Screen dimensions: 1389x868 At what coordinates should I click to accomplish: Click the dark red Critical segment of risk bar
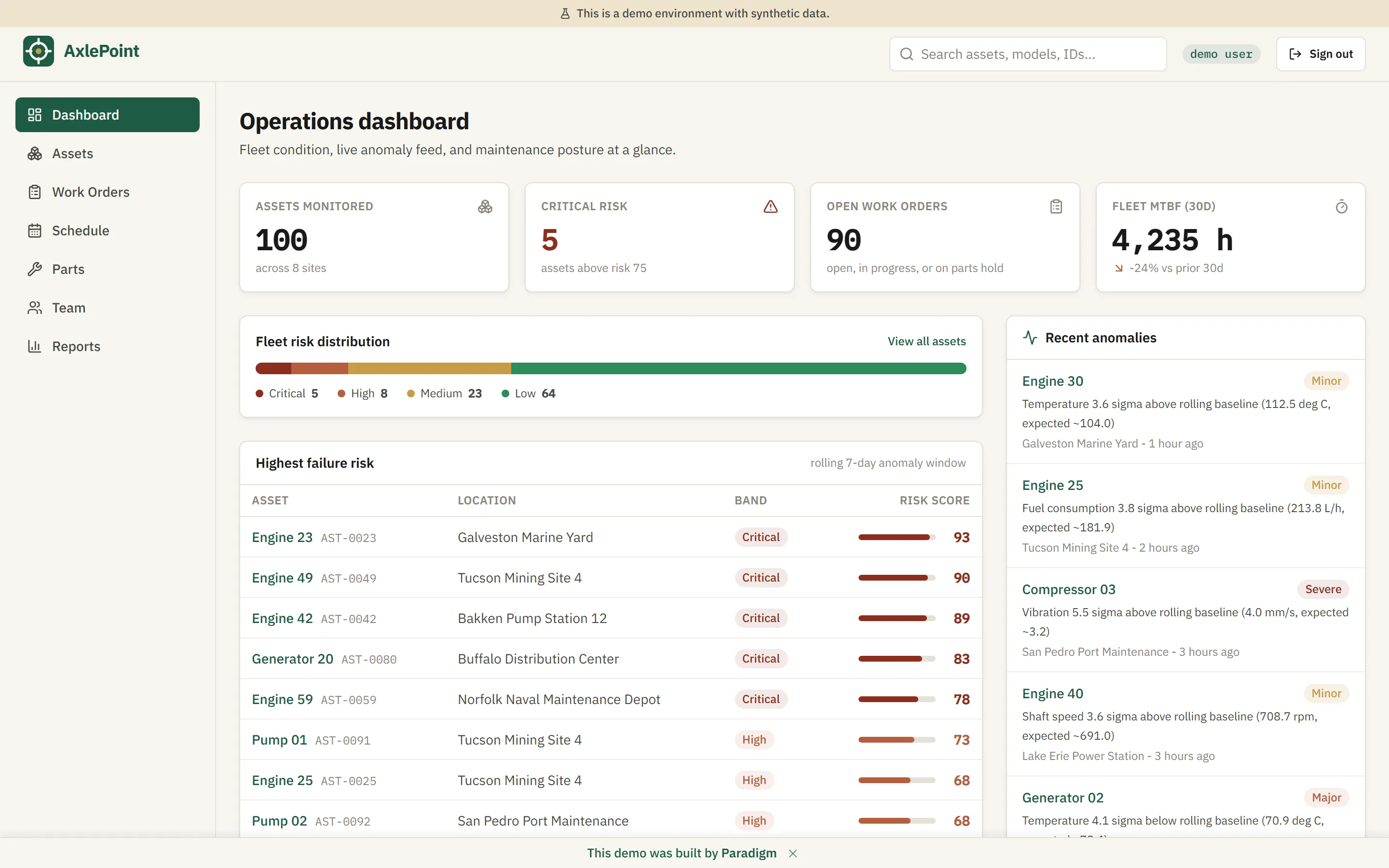273,368
